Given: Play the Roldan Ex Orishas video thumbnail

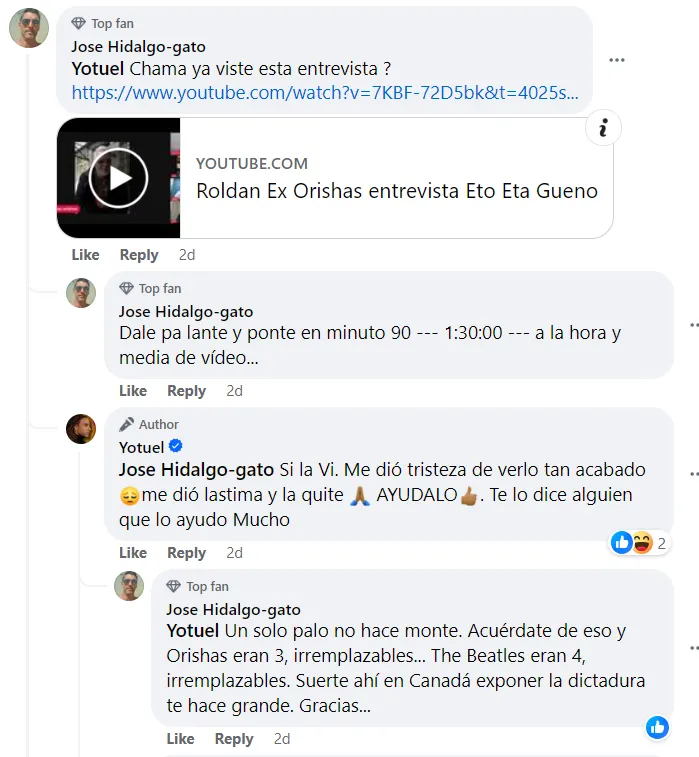Looking at the screenshot, I should click(x=118, y=178).
